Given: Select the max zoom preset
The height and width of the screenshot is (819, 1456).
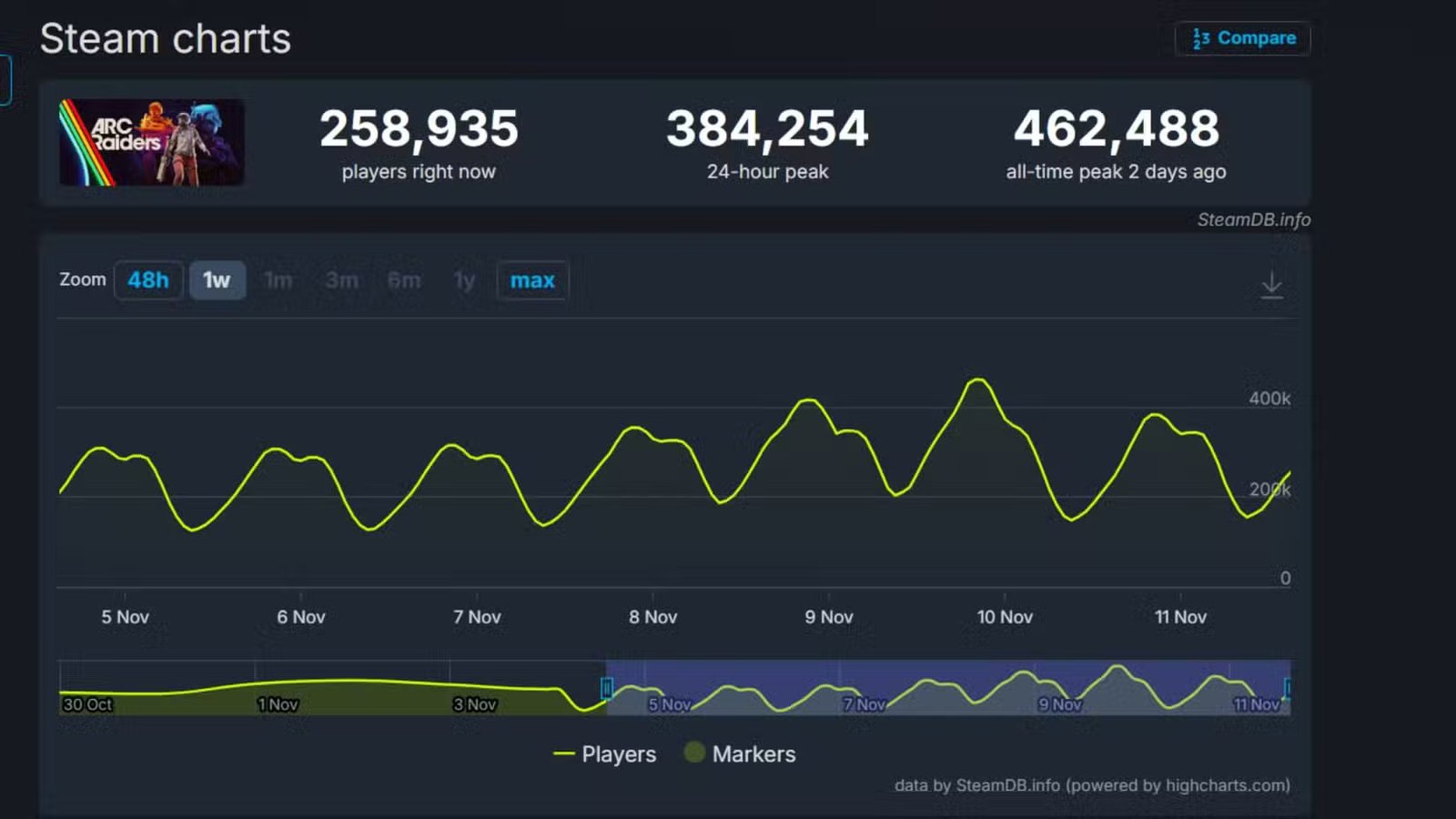Looking at the screenshot, I should coord(531,281).
